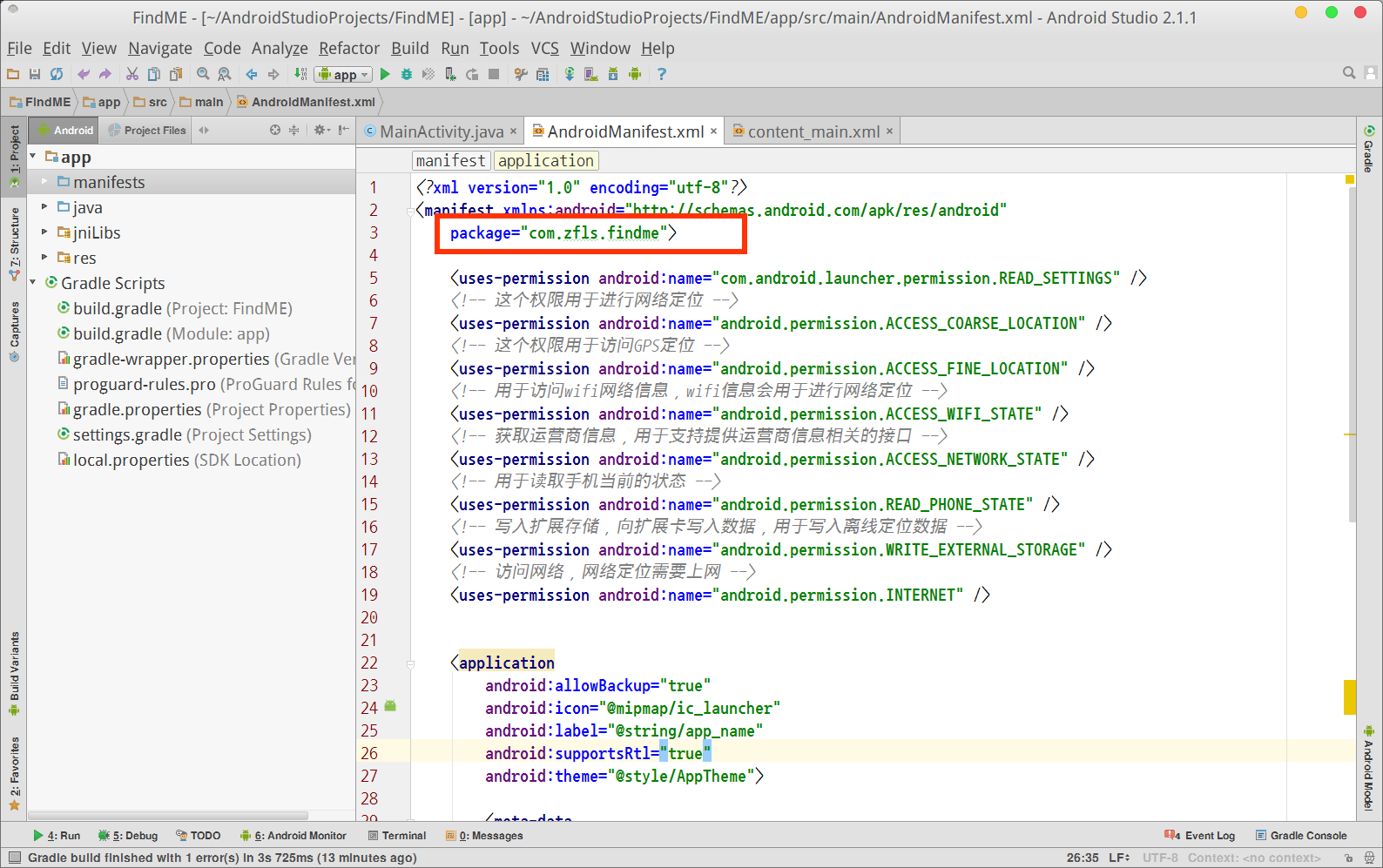This screenshot has width=1383, height=868.
Task: Open Project Structure from the toolbar
Action: [543, 74]
